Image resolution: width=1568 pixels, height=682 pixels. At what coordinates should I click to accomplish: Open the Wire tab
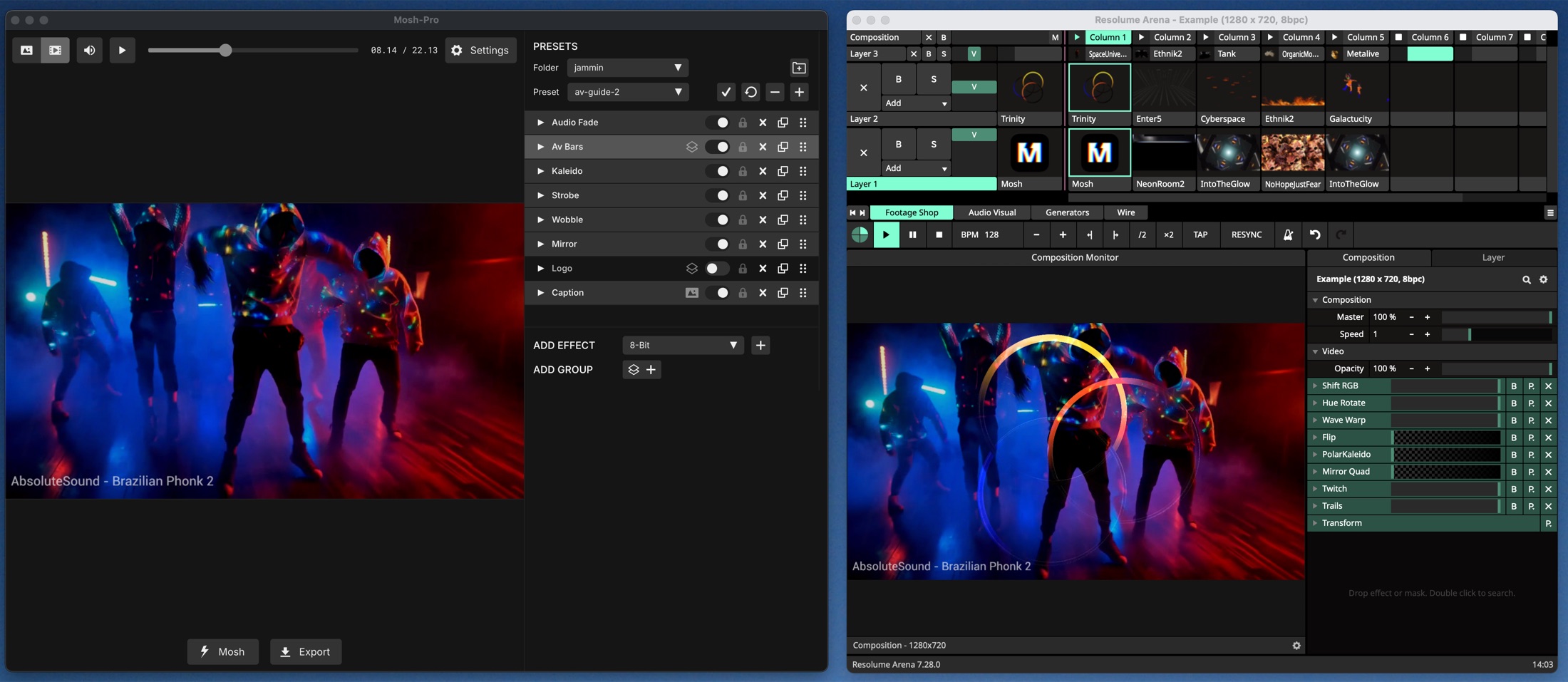[1125, 212]
